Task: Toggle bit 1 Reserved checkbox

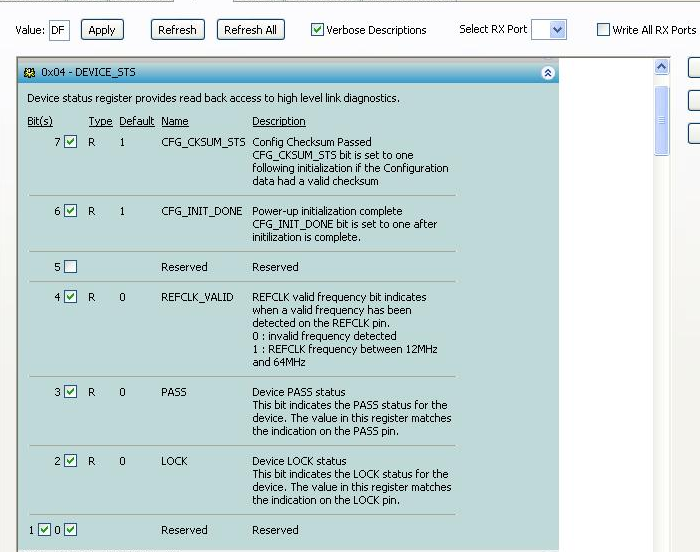Action: (44, 530)
